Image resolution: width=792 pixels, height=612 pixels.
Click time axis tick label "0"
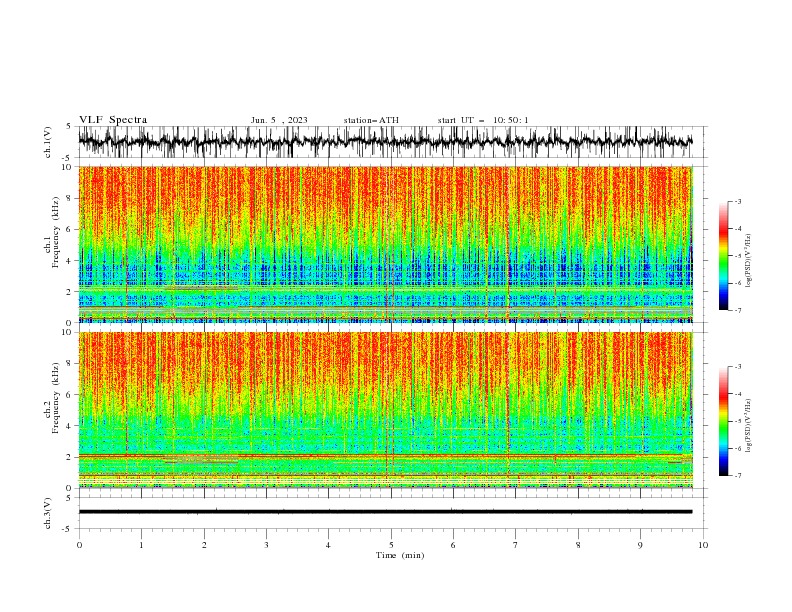click(x=79, y=545)
